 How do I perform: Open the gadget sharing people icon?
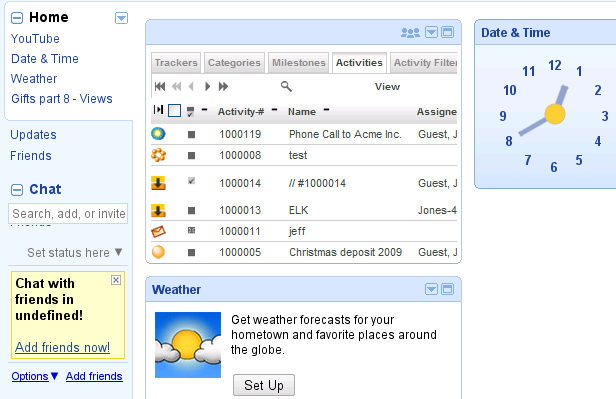410,32
